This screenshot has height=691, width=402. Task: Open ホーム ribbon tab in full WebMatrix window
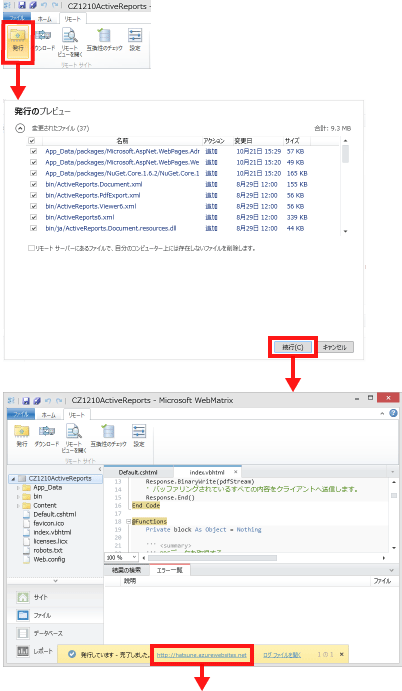pos(48,415)
